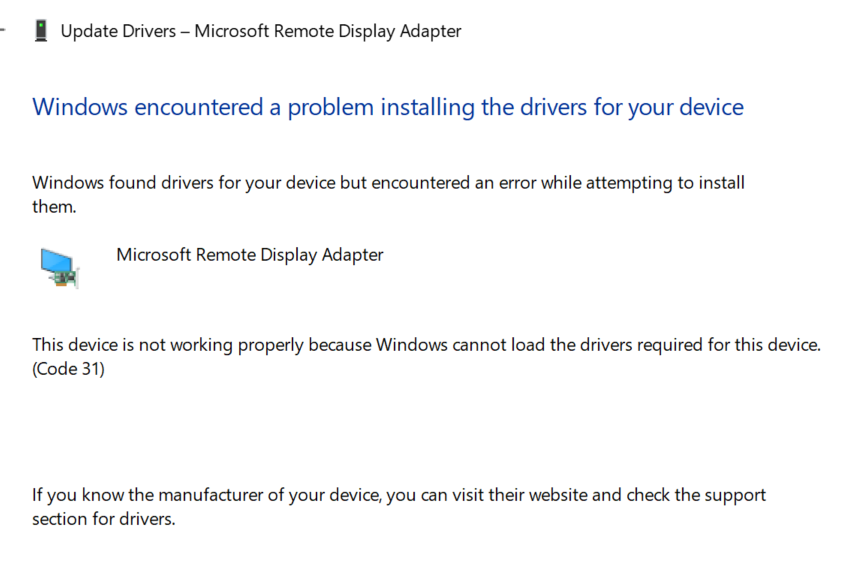Click the word 'them.' under the paragraph

pos(54,207)
